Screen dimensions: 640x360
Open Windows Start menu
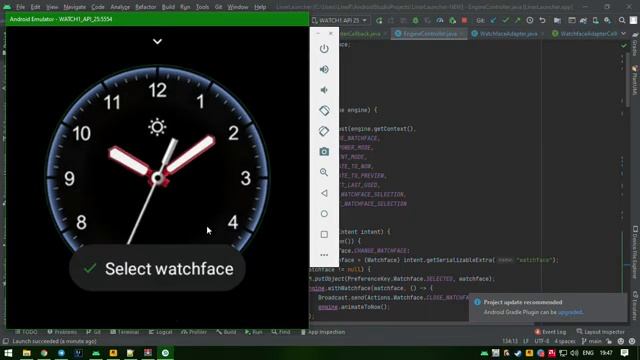click(x=8, y=353)
